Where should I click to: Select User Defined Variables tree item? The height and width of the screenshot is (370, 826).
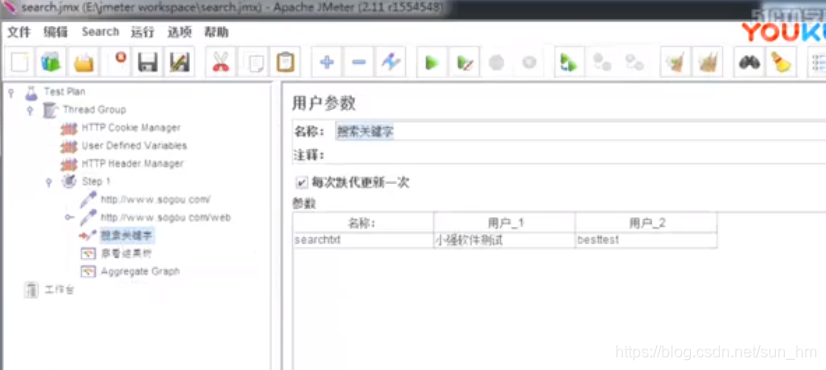pos(134,145)
